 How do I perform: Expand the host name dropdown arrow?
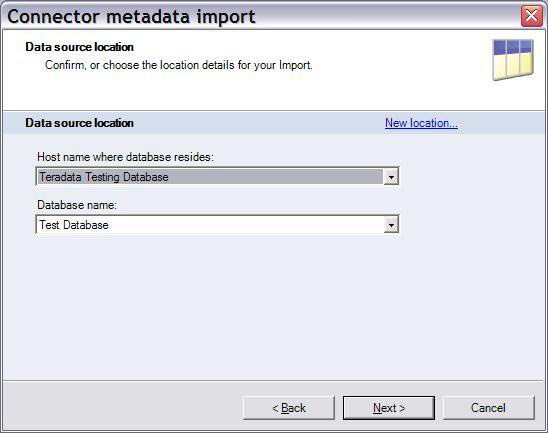click(x=391, y=177)
